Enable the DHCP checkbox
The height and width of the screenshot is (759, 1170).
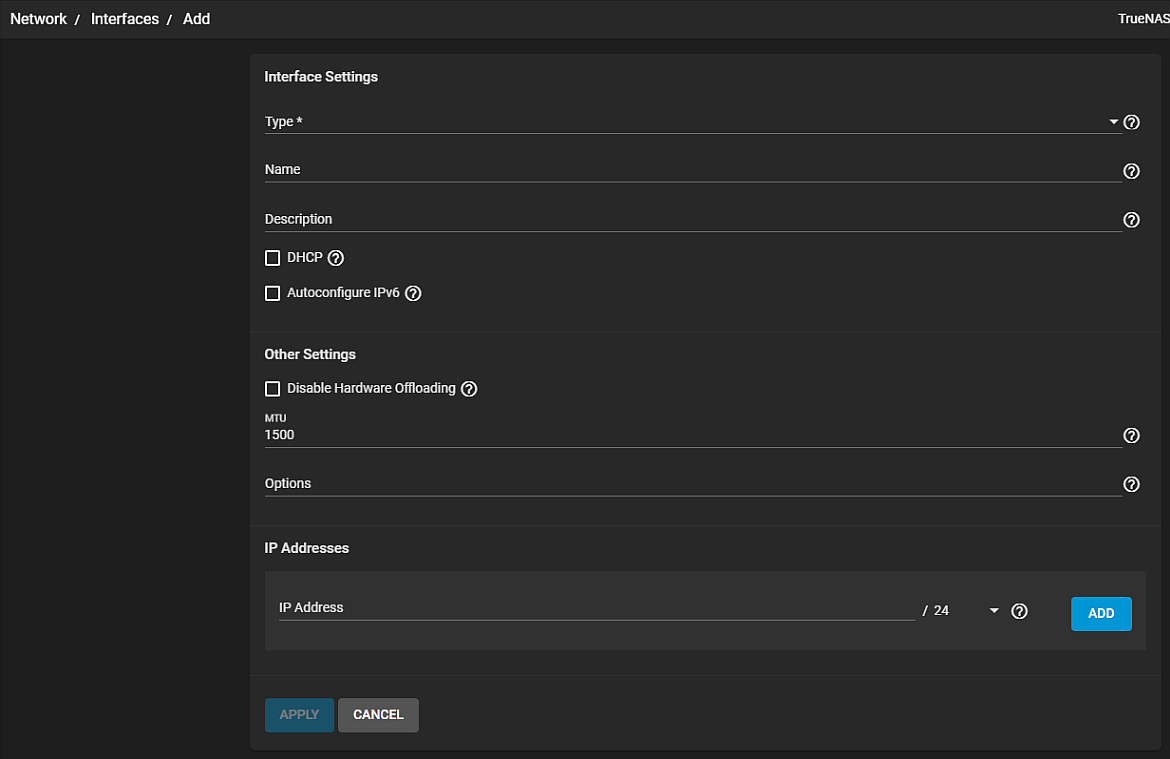coord(272,258)
